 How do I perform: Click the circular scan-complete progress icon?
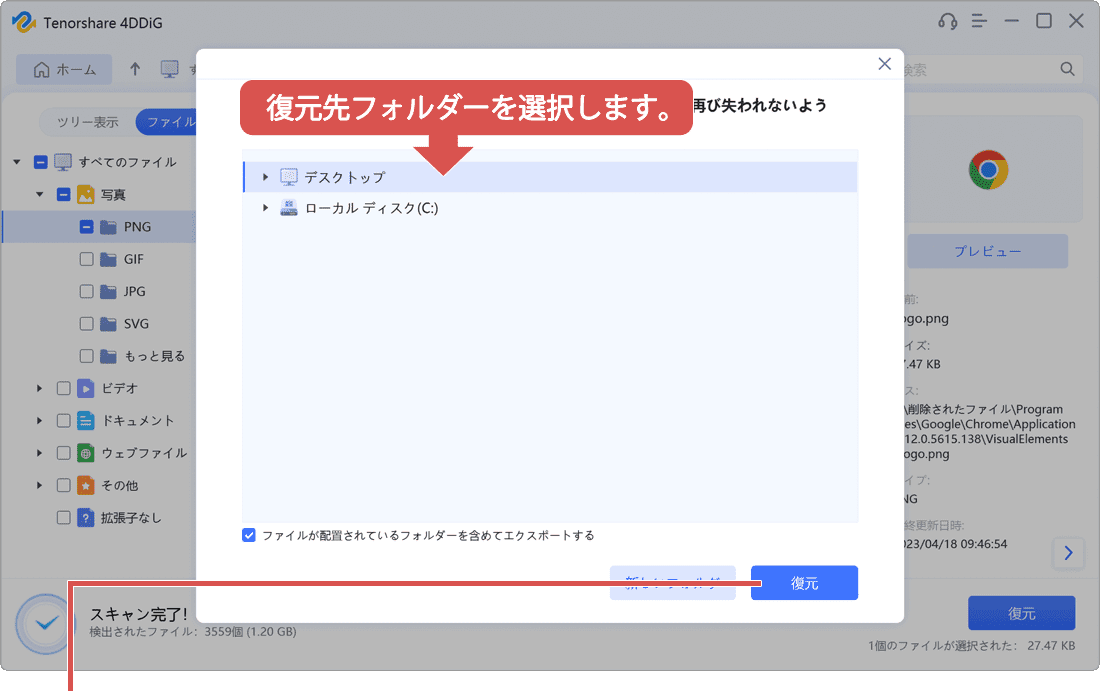pos(43,624)
